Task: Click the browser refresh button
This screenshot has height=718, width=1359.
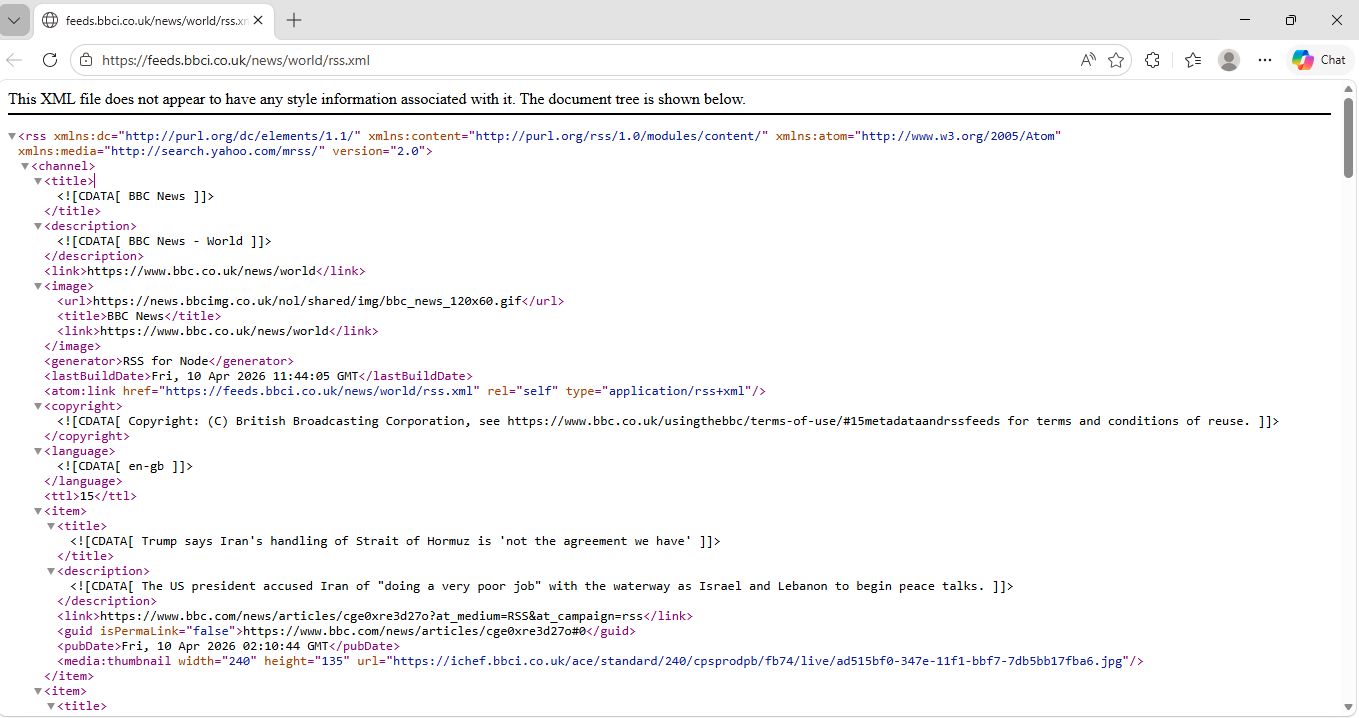Action: (50, 60)
